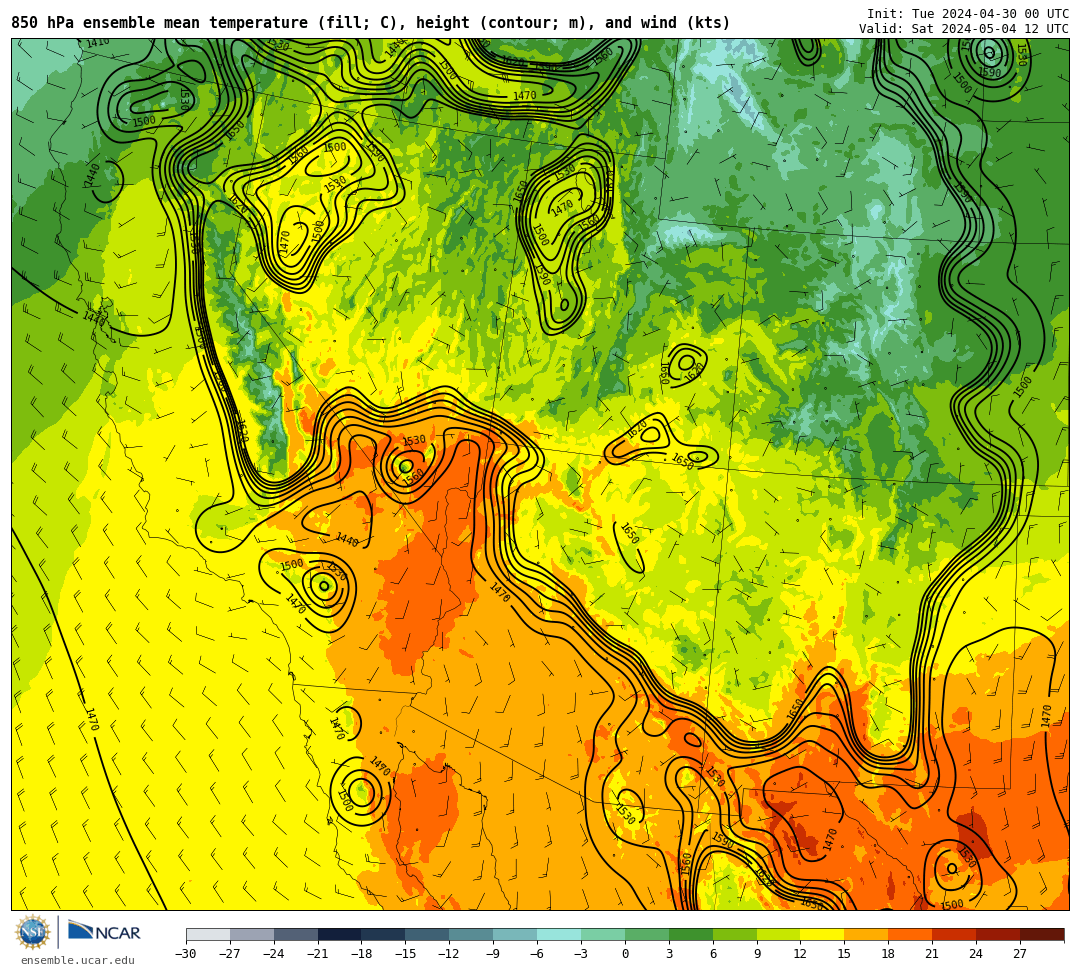This screenshot has height=973, width=1080.
Task: Pick the maroon colorbar swatch above 27
Action: 1042,934
